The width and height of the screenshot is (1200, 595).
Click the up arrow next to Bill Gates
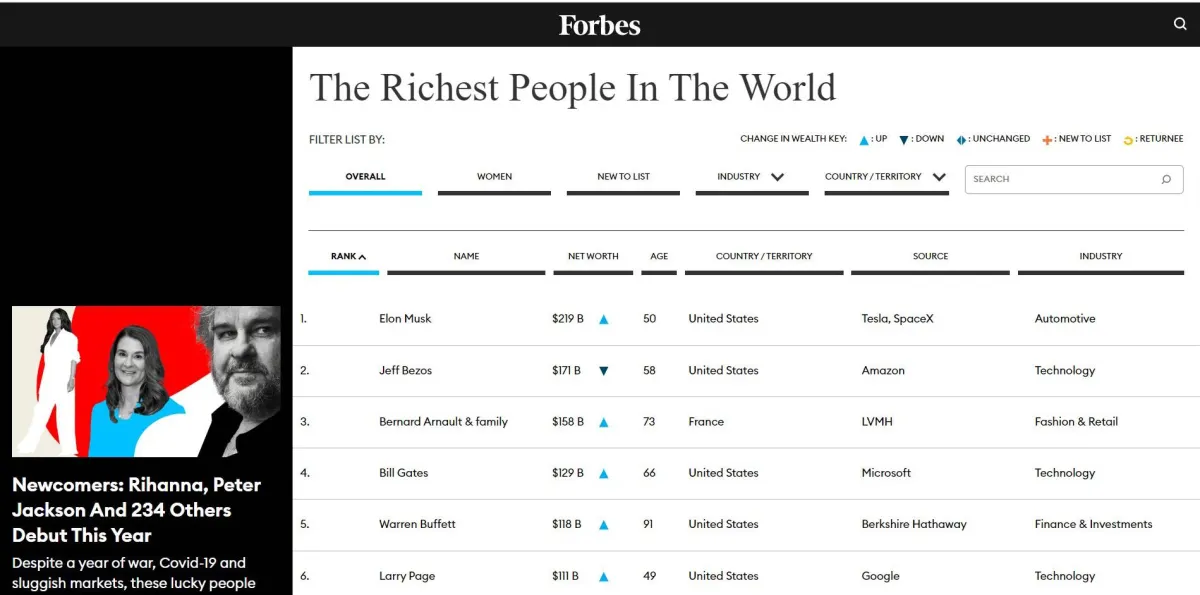604,474
